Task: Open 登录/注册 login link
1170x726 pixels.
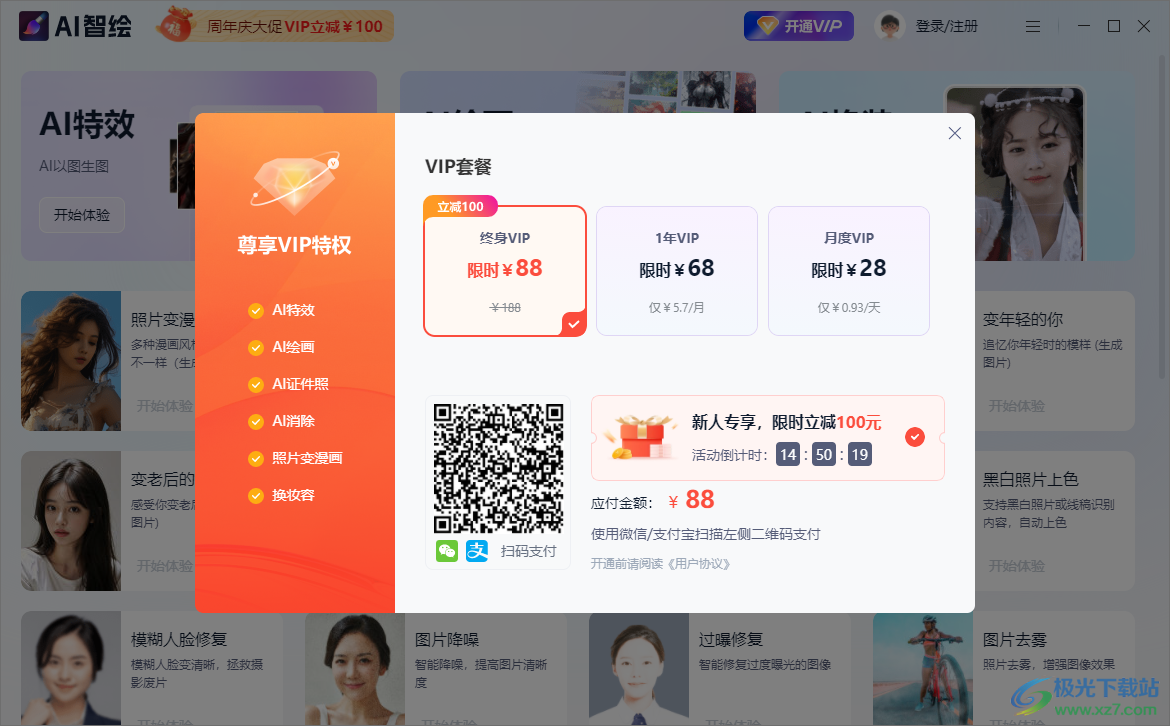Action: coord(946,26)
